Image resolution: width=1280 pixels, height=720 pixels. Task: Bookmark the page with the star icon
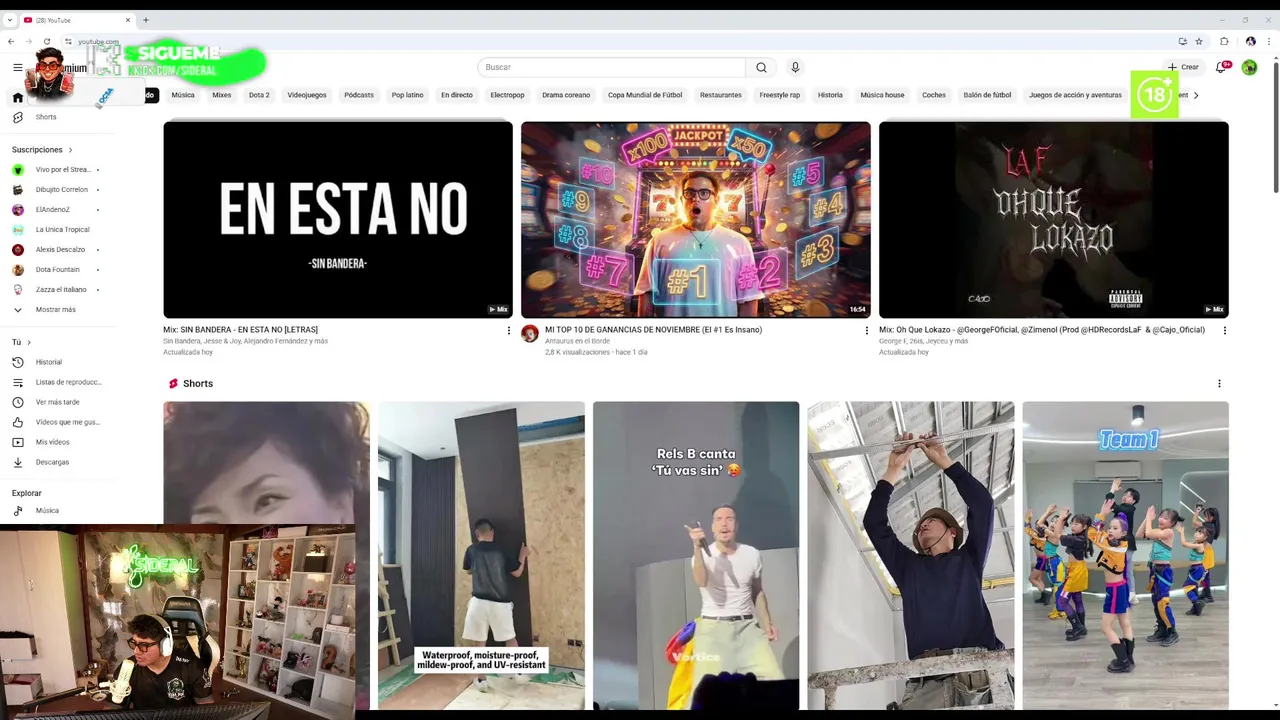[x=1199, y=41]
